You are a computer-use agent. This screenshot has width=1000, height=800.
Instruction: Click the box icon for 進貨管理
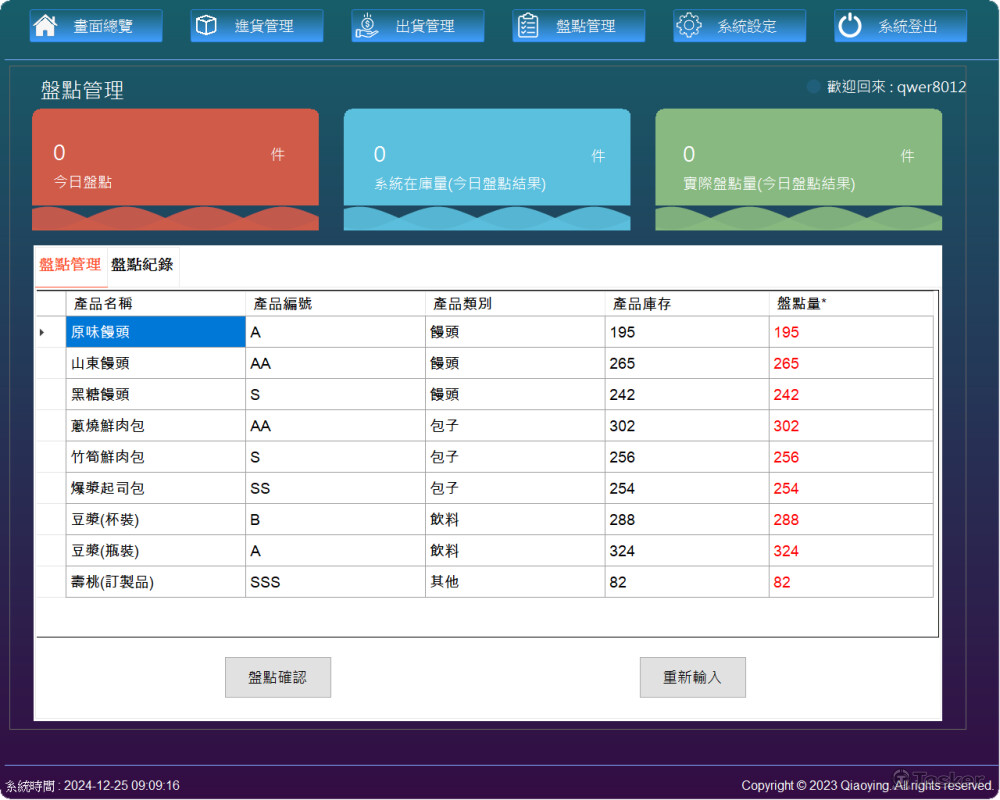(x=206, y=26)
